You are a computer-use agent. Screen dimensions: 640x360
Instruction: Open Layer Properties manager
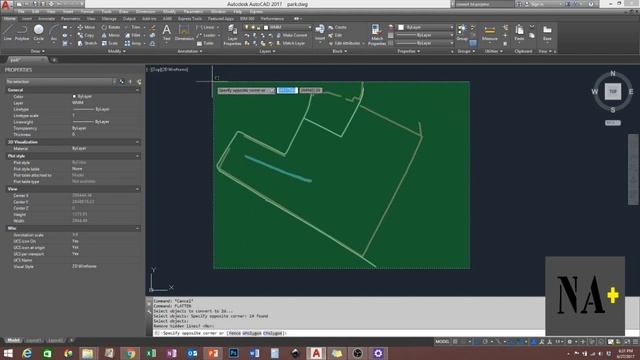(x=232, y=34)
